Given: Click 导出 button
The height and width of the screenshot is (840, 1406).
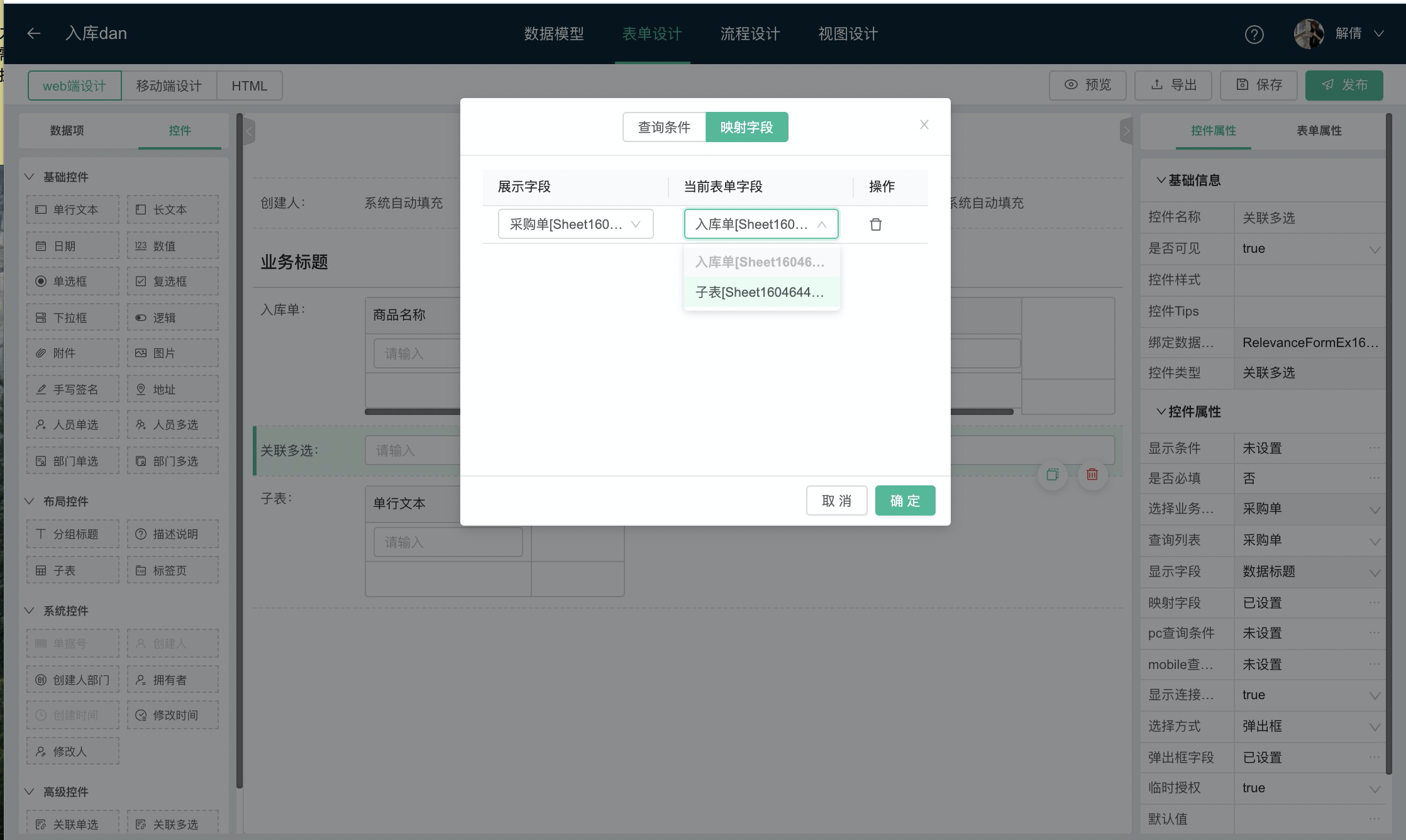Looking at the screenshot, I should pos(1173,85).
